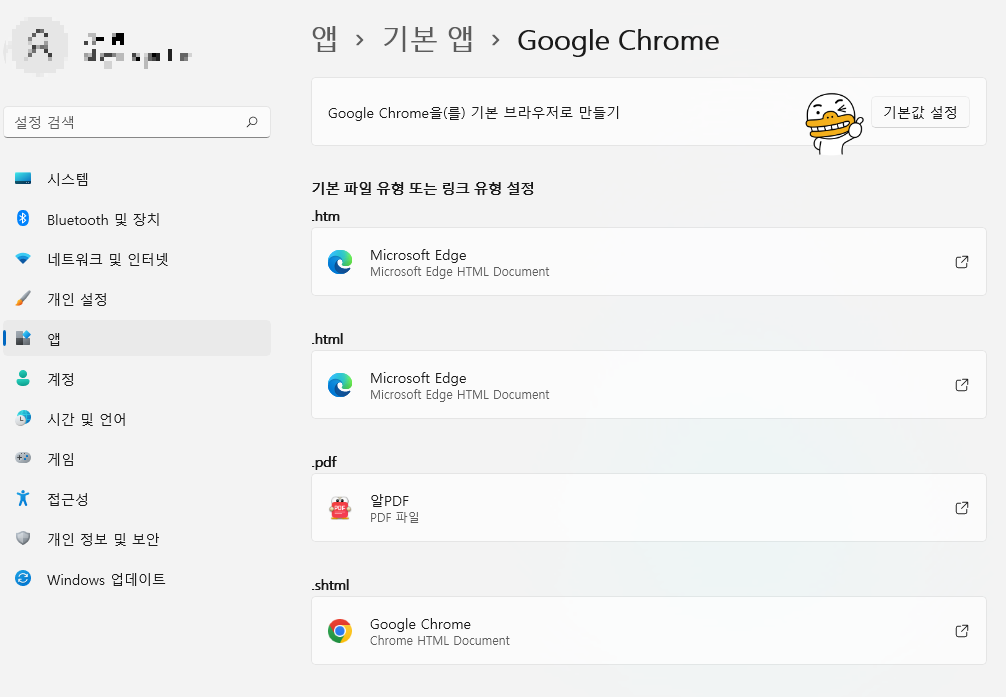Click the Windows Update refresh icon
1006x697 pixels.
[x=23, y=578]
